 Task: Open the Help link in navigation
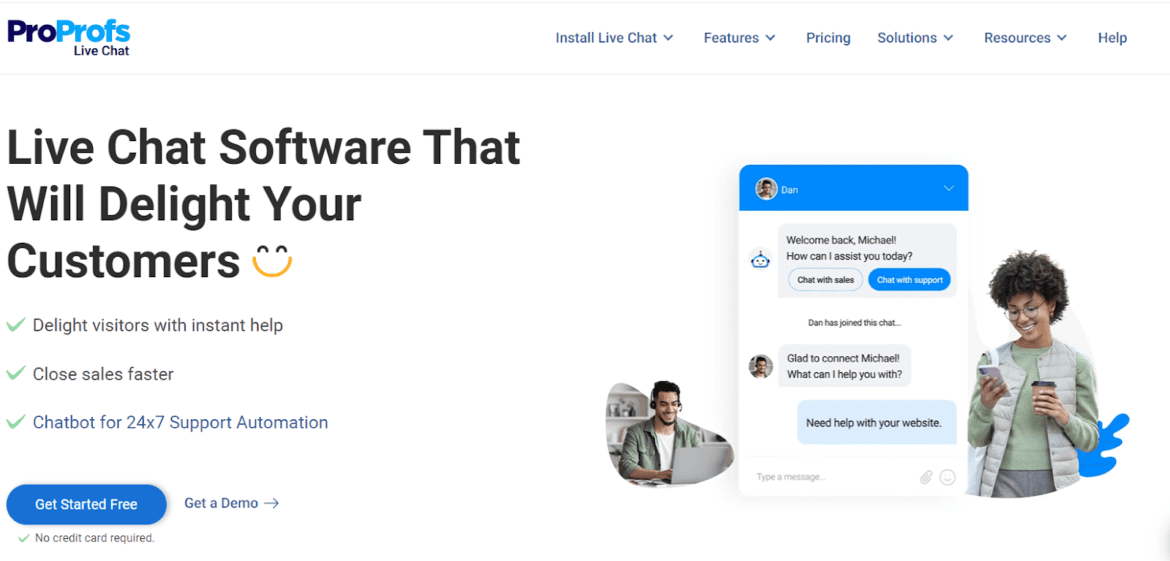click(x=1112, y=37)
